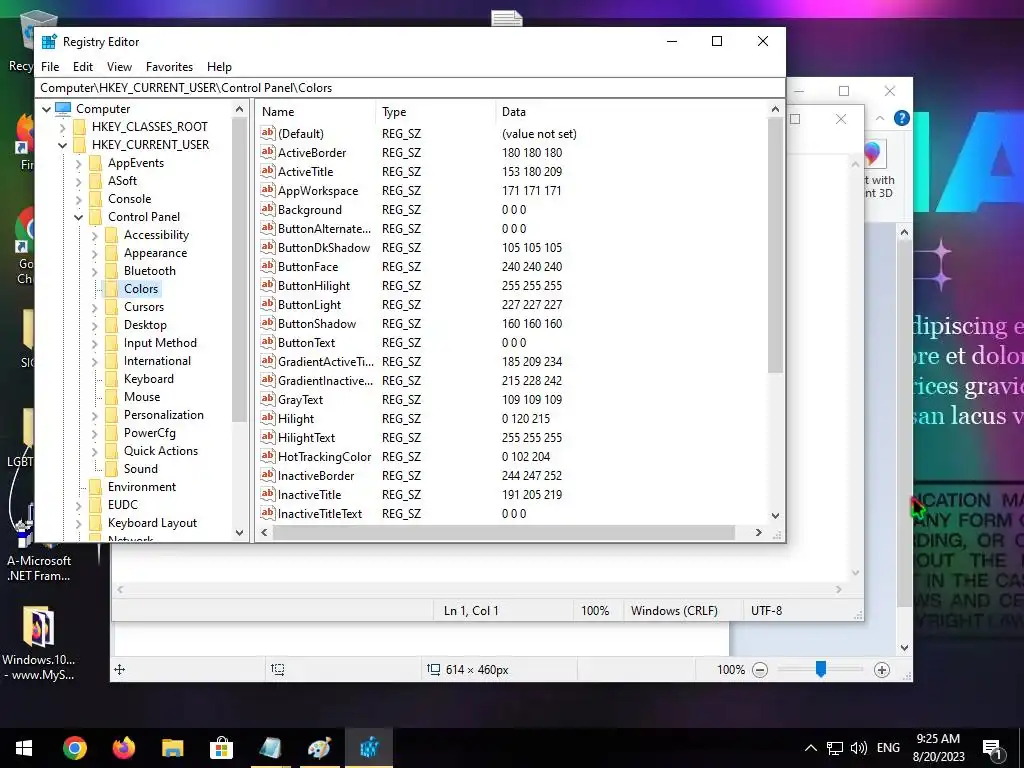This screenshot has height=768, width=1024.
Task: Open Microsoft Store from the taskbar
Action: pyautogui.click(x=221, y=748)
